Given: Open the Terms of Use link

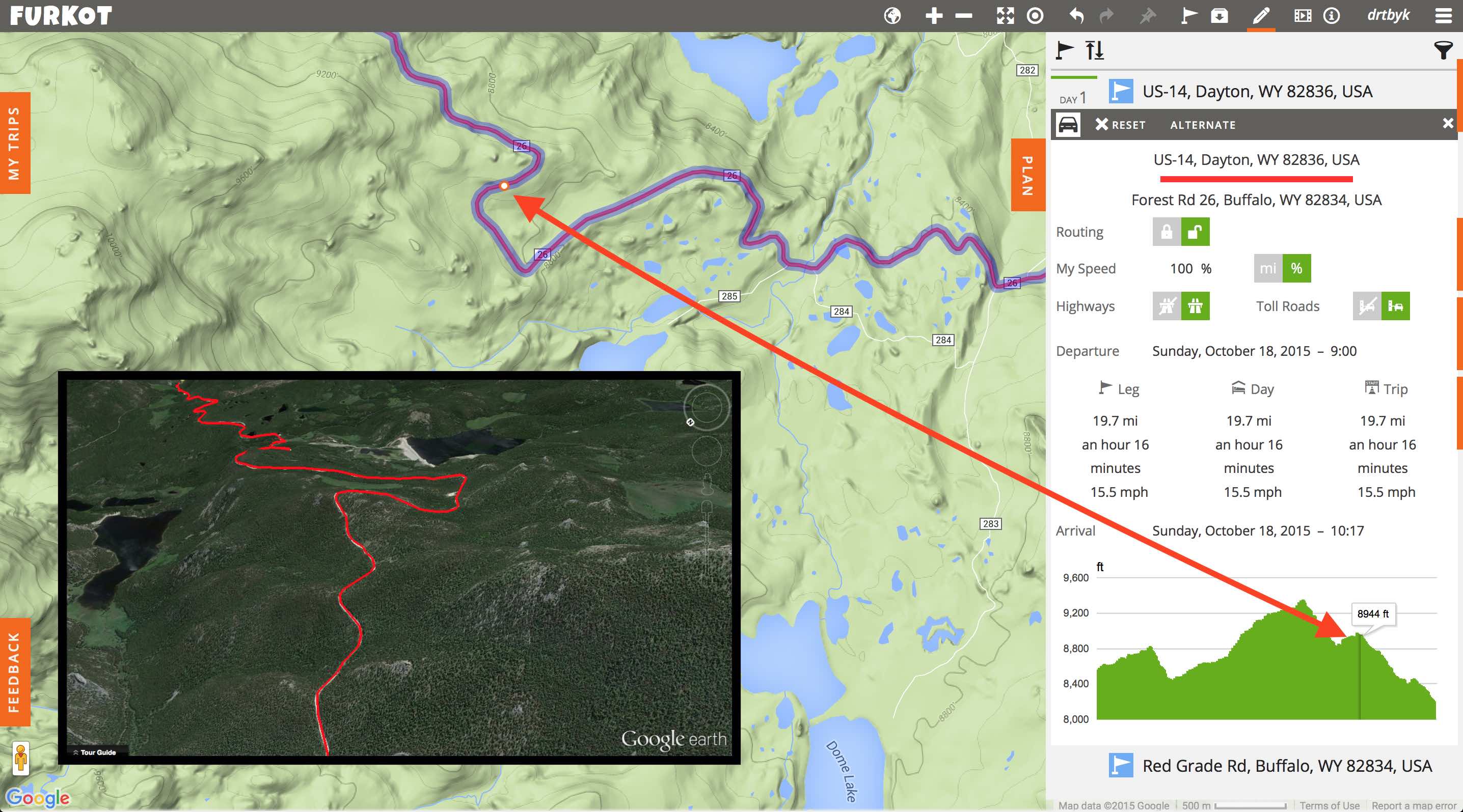Looking at the screenshot, I should 1329,805.
